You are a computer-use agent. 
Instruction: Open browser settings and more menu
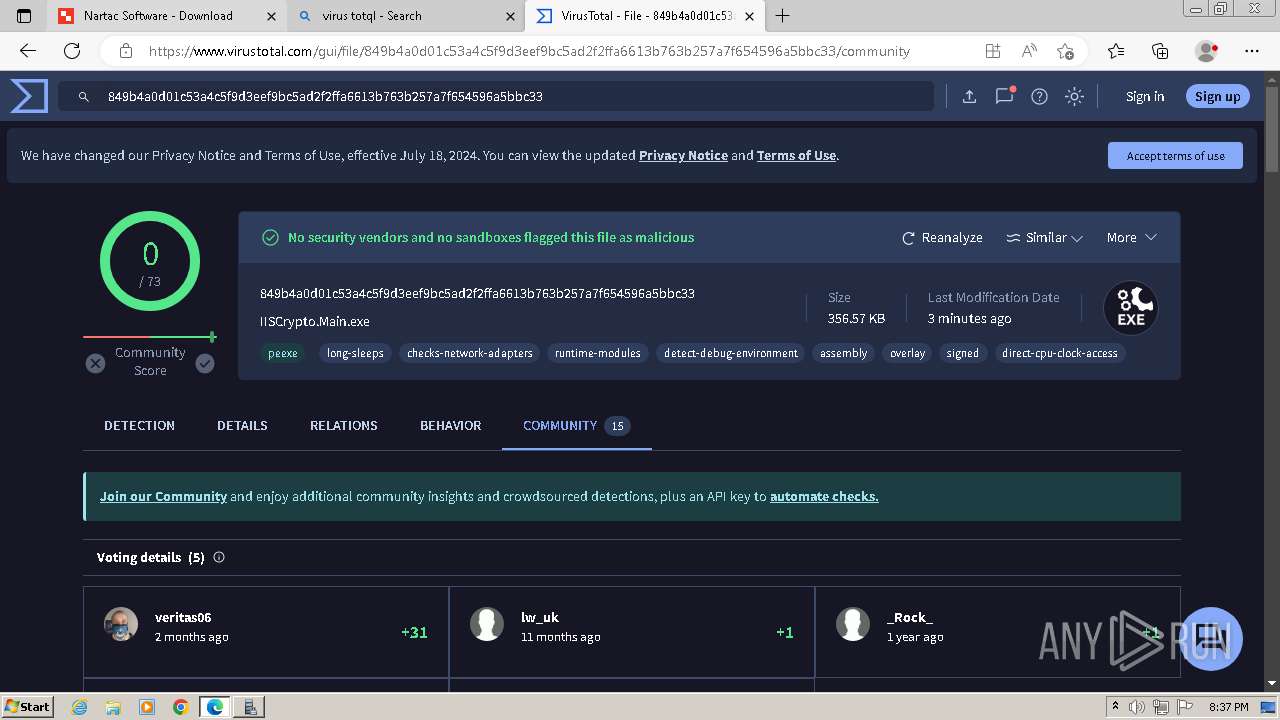[1252, 51]
